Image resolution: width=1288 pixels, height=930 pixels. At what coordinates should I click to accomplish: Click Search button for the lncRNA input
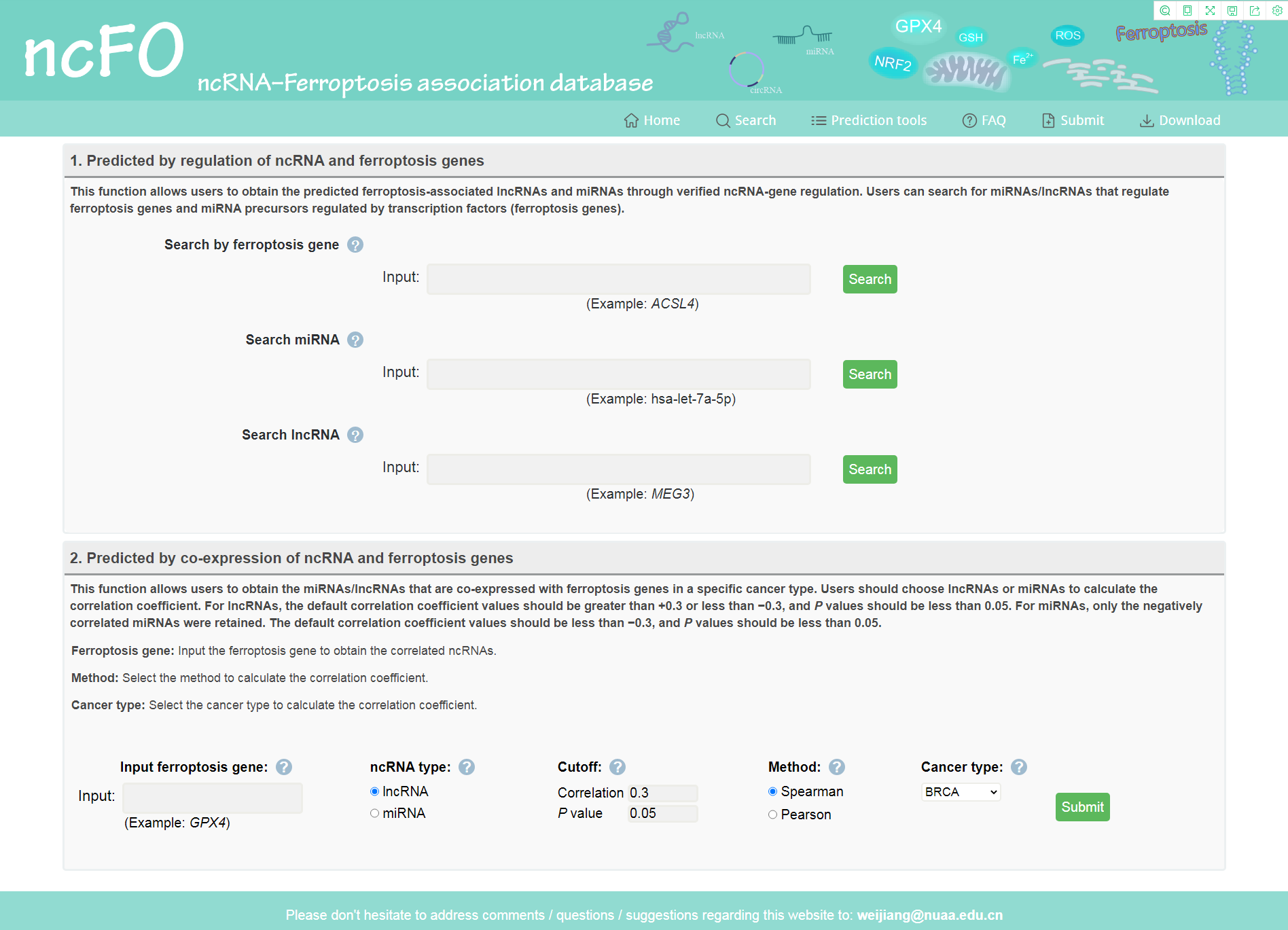(x=870, y=469)
